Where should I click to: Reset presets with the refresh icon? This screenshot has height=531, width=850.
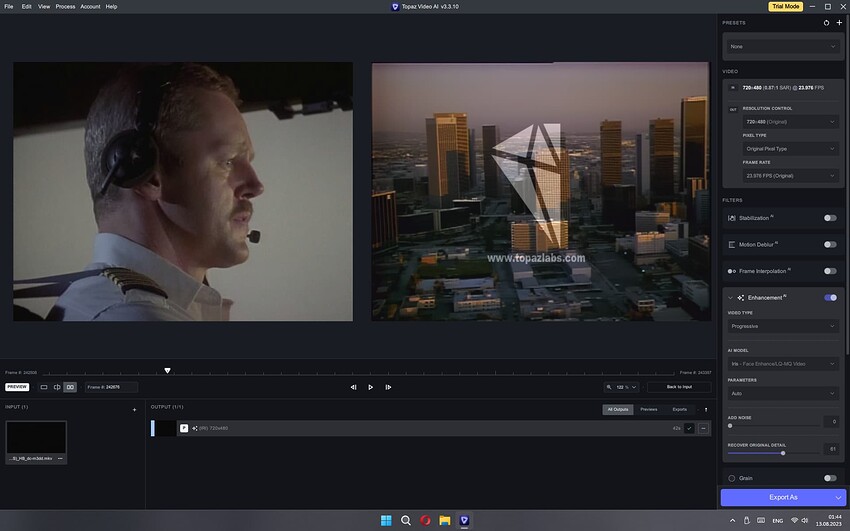(x=826, y=23)
